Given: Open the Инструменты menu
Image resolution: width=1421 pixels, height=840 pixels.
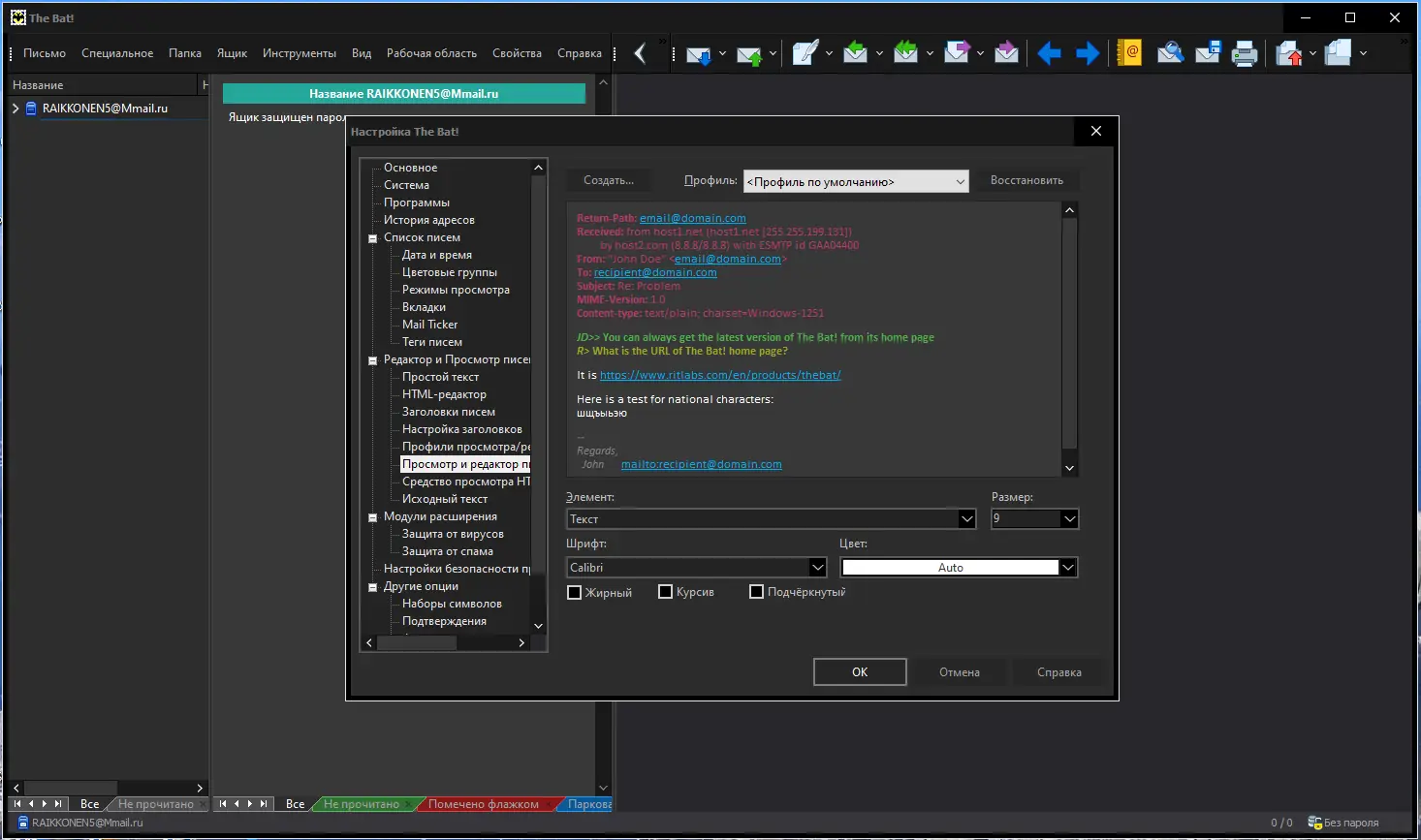Looking at the screenshot, I should click(x=300, y=53).
